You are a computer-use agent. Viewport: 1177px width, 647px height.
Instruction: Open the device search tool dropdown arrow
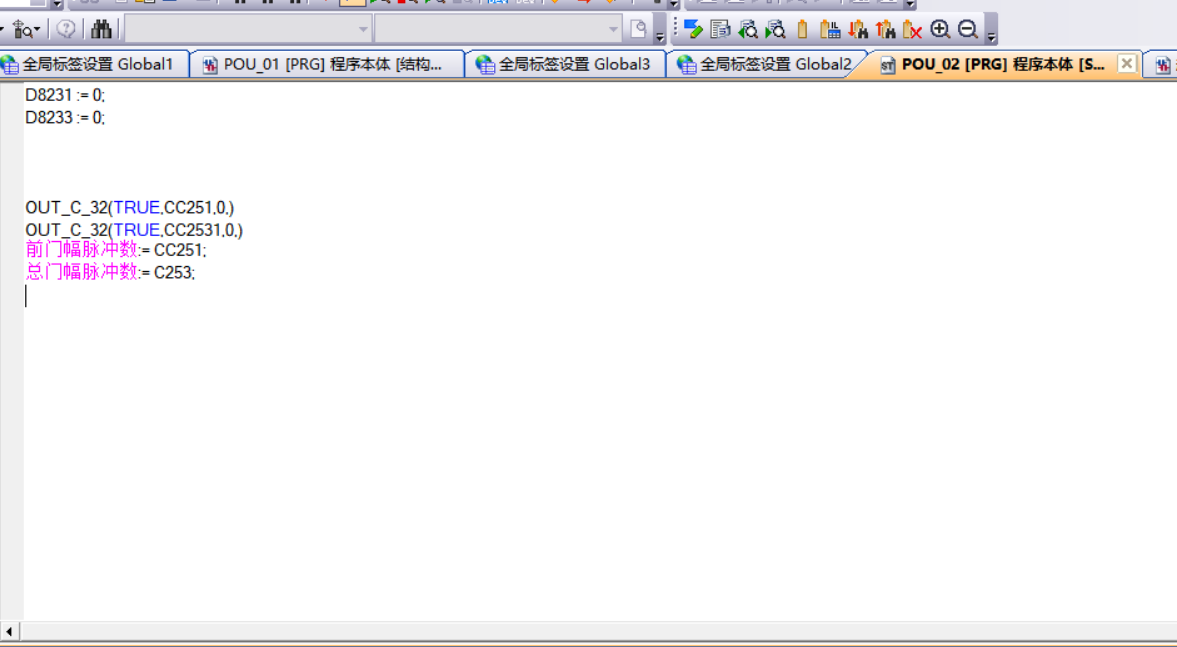coord(37,29)
